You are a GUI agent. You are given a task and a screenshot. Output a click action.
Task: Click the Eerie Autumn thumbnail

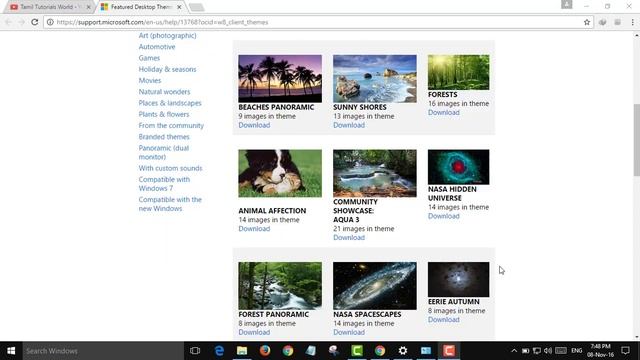(458, 280)
